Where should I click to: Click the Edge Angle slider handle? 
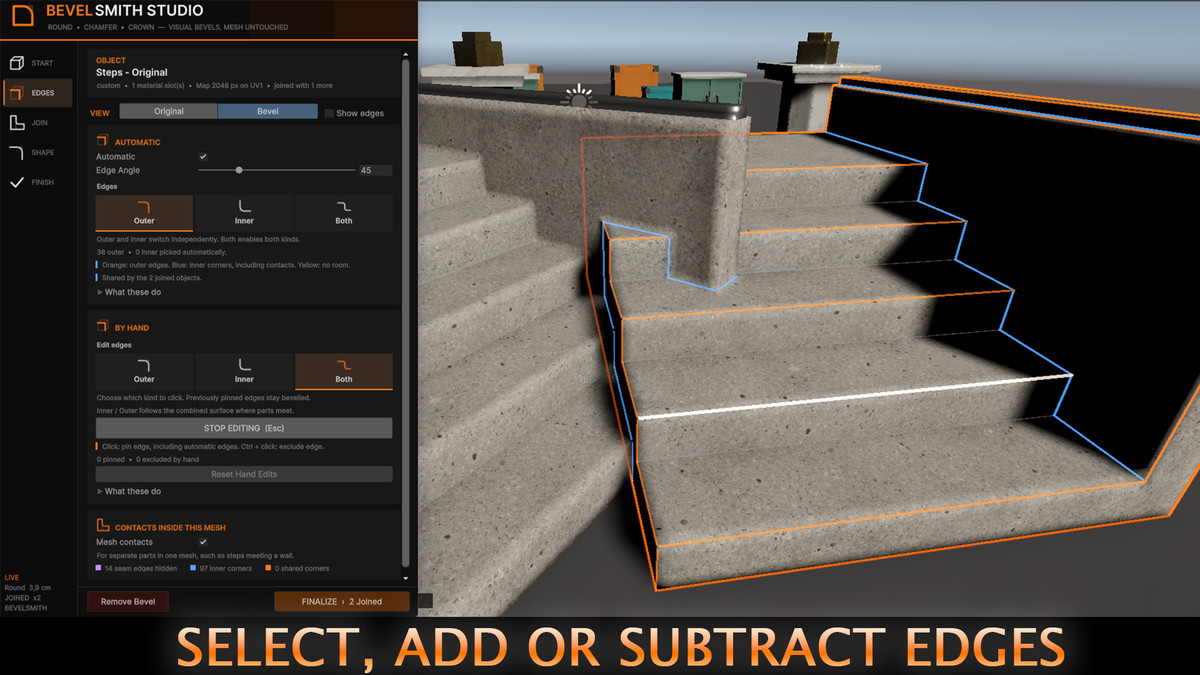(239, 170)
